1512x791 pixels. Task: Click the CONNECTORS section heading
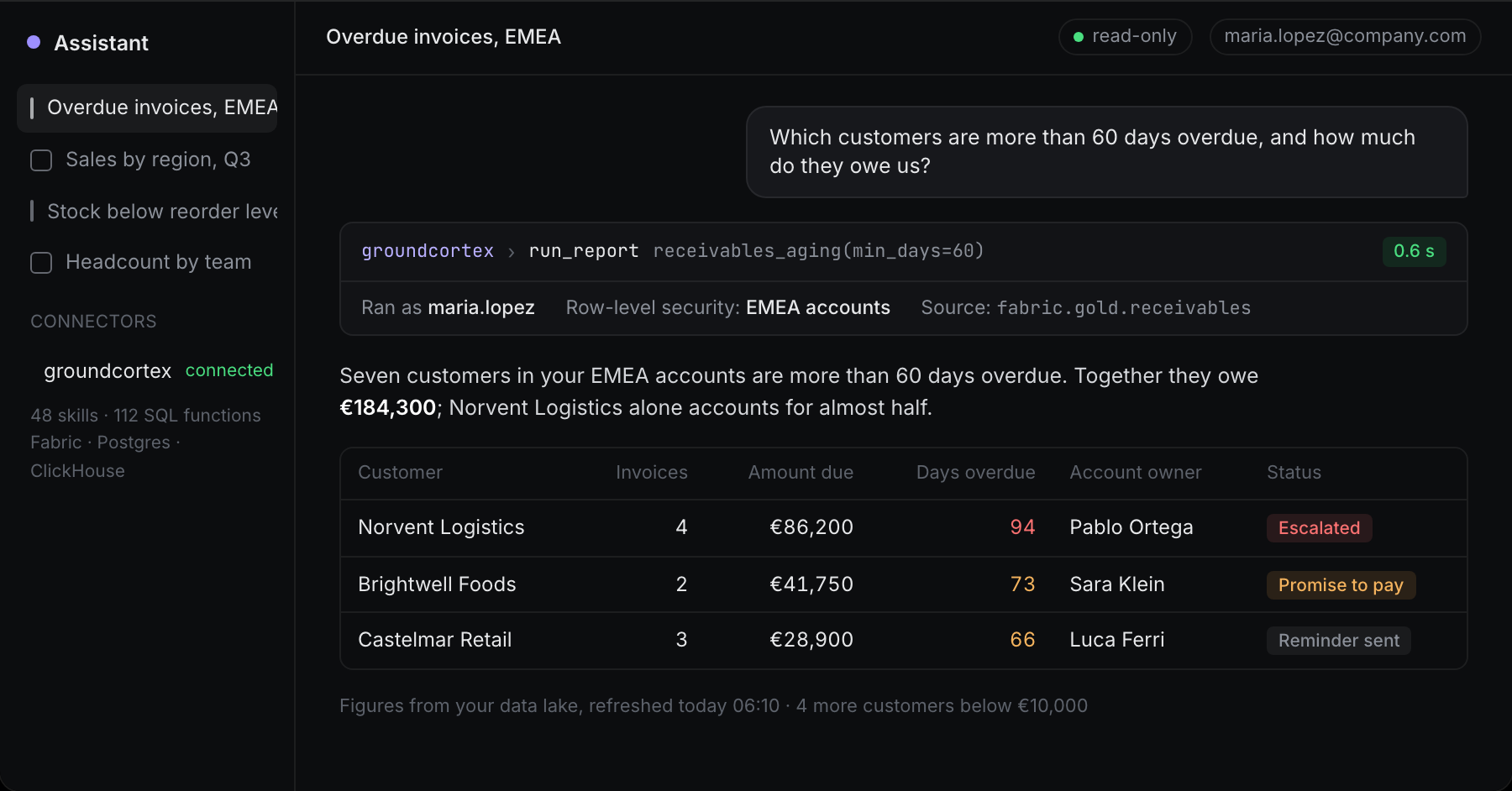[93, 322]
